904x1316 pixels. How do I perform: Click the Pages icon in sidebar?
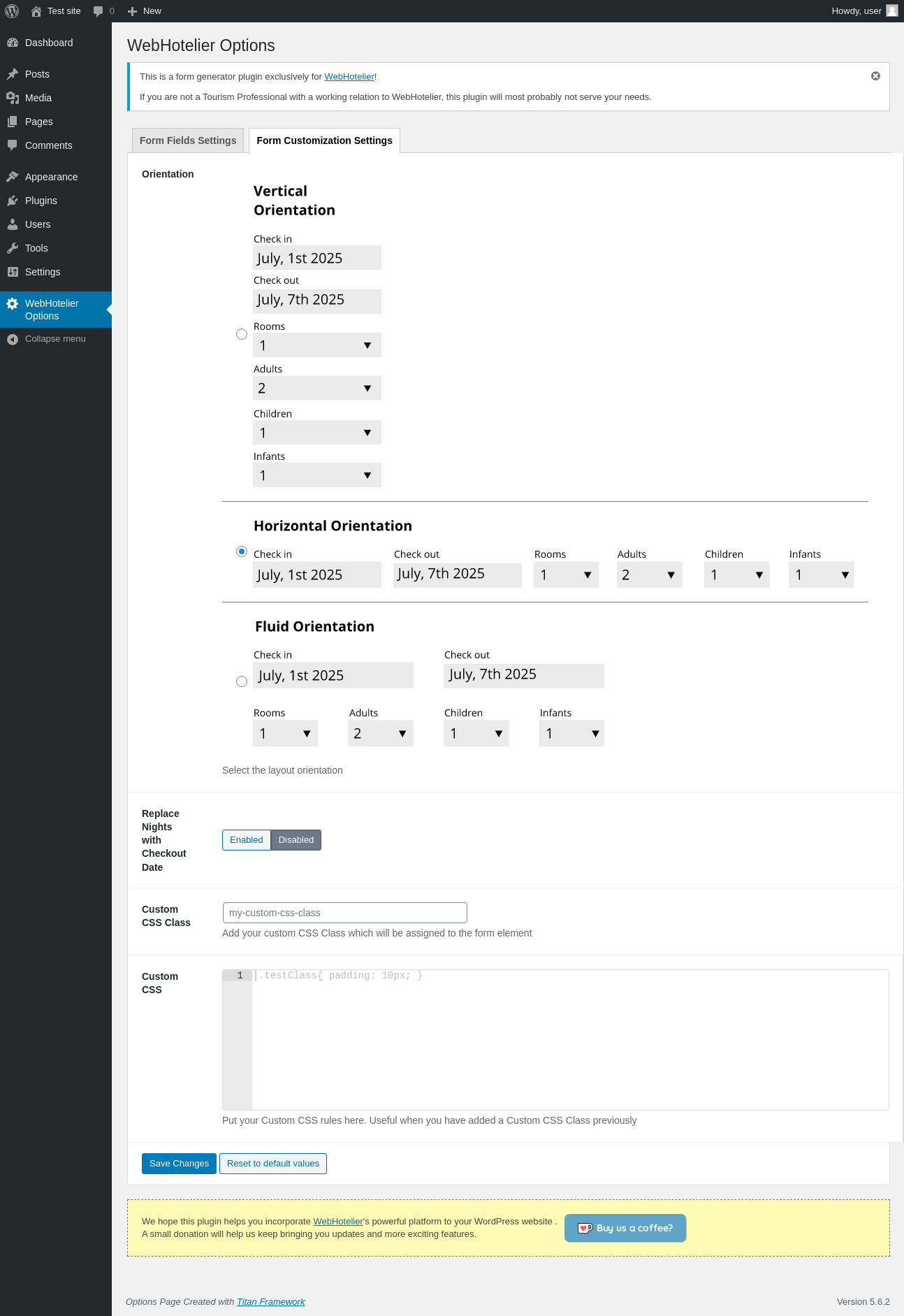pos(13,122)
